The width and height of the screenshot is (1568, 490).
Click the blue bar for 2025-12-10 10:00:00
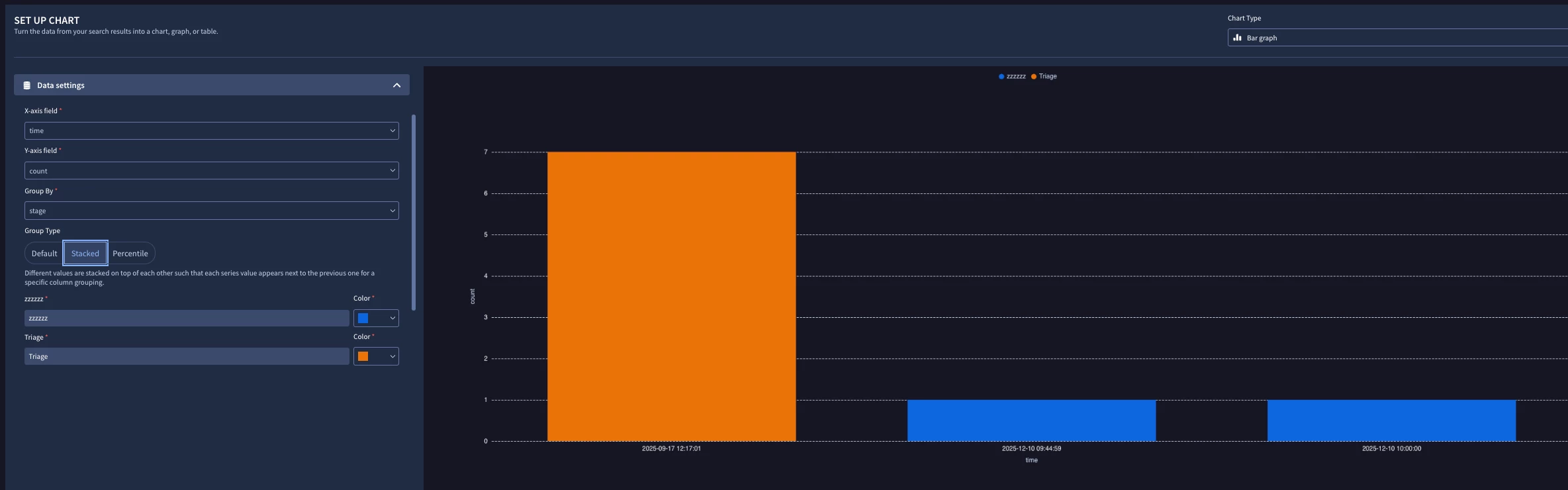coord(1391,420)
